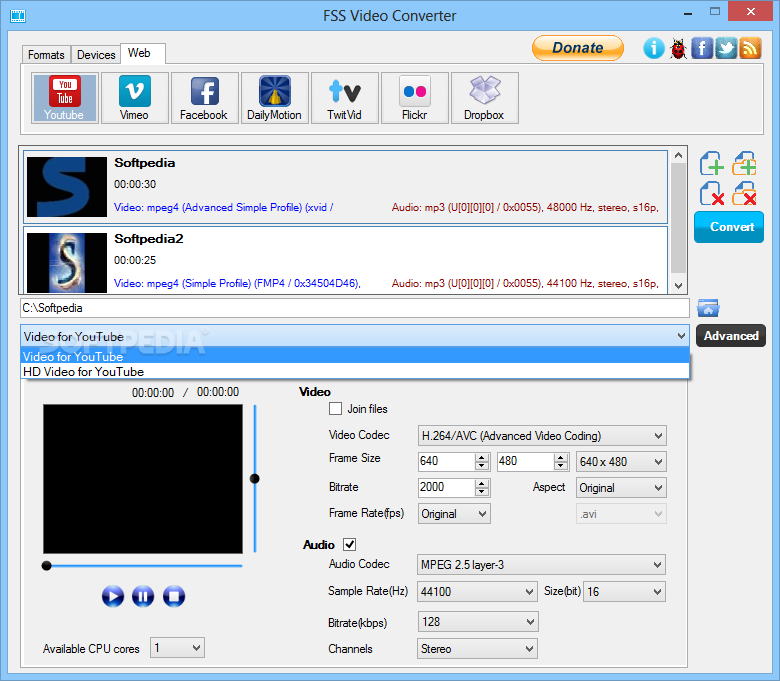
Task: Decrease frame height 480 with down arrow
Action: coord(561,466)
